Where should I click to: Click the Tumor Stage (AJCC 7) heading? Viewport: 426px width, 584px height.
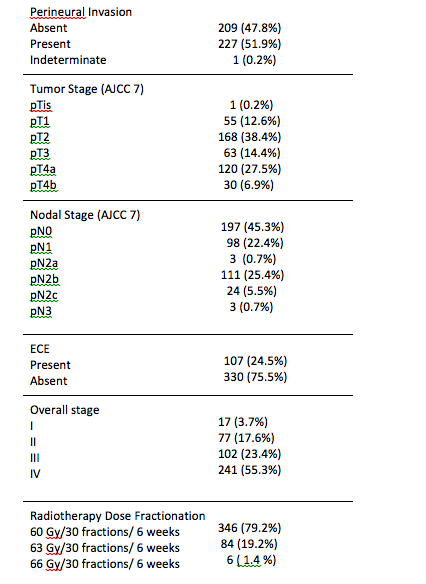coord(87,89)
